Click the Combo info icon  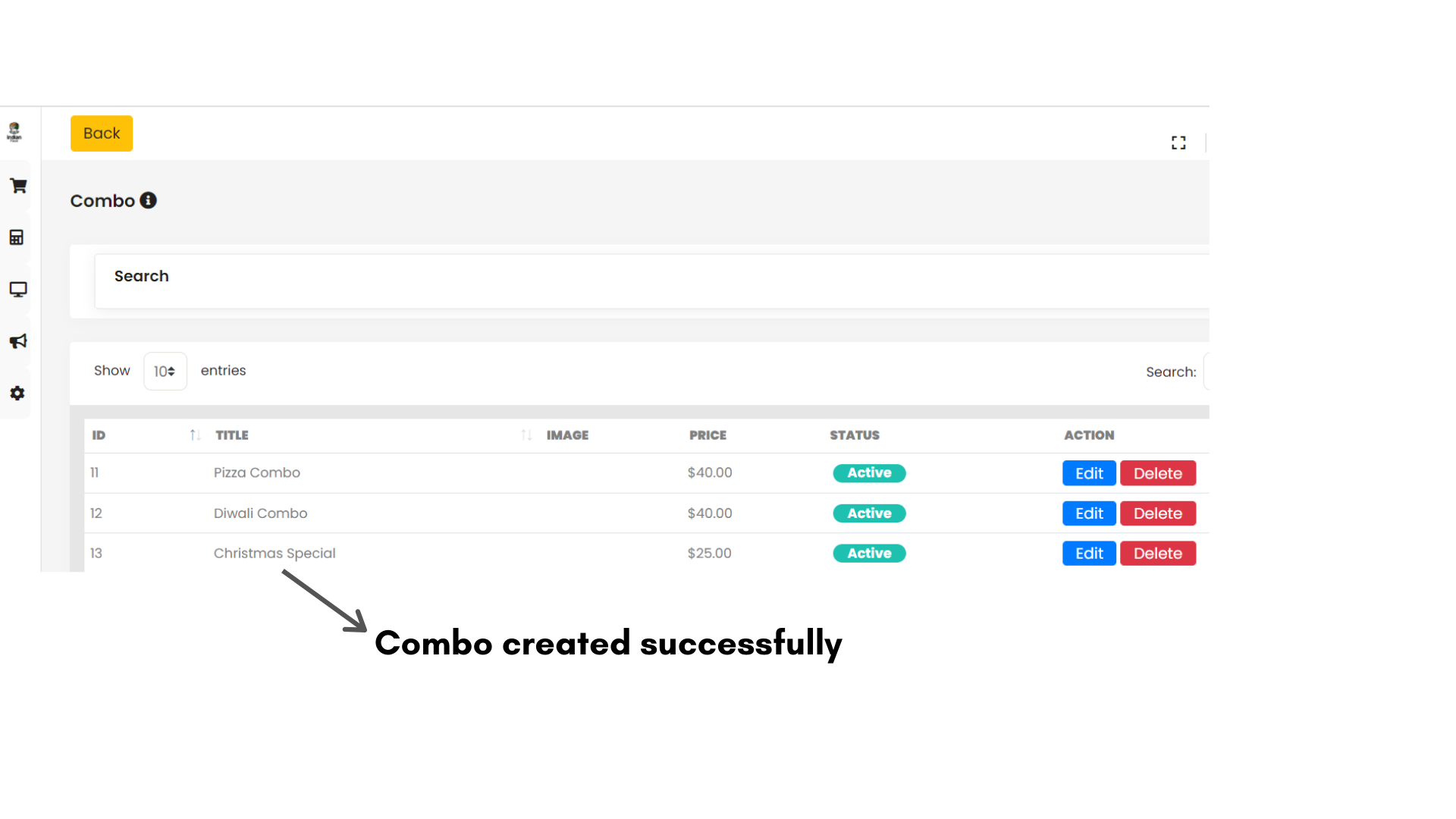(x=149, y=200)
